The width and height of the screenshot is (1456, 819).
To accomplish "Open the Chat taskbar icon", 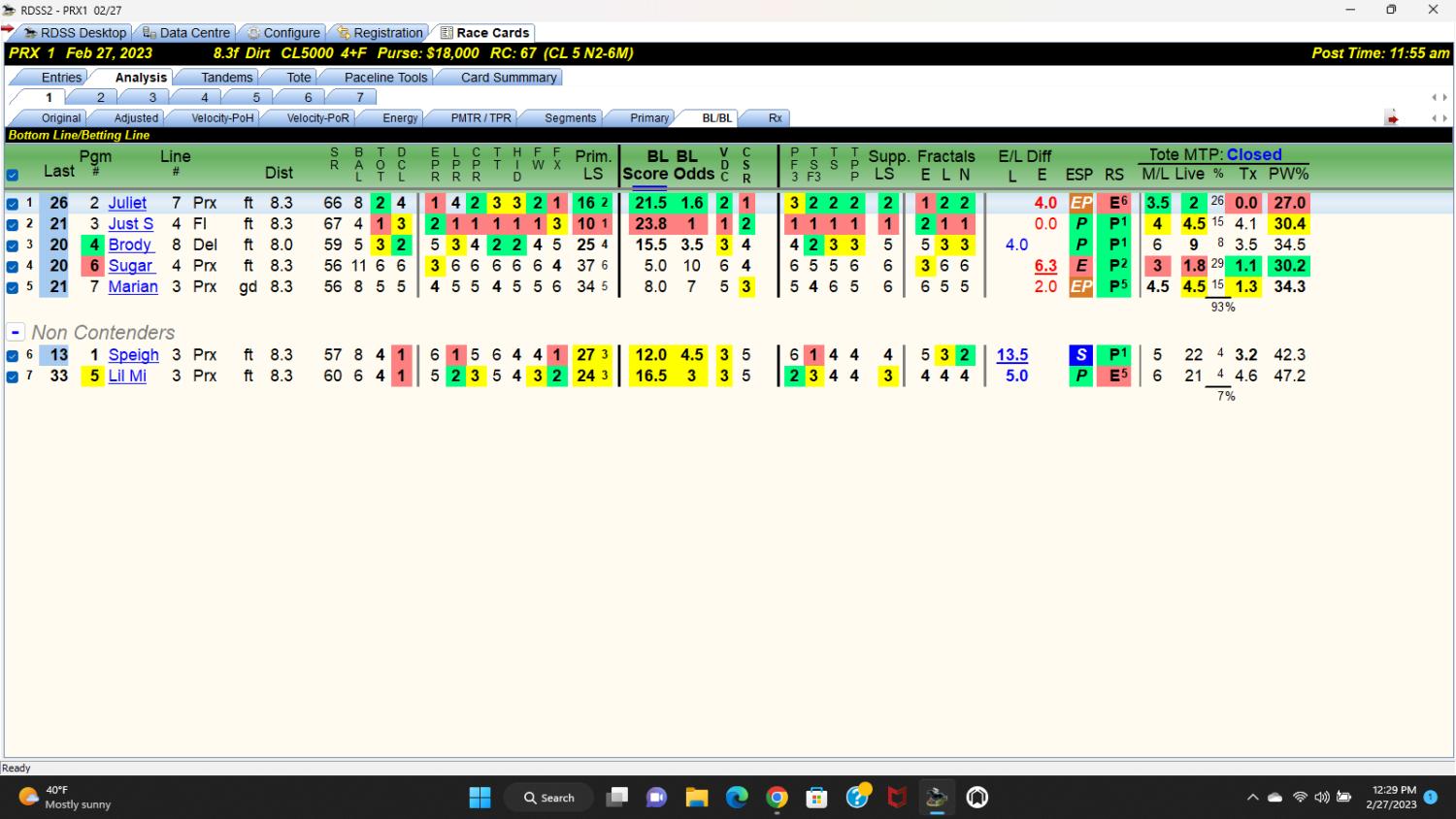I will coord(657,798).
